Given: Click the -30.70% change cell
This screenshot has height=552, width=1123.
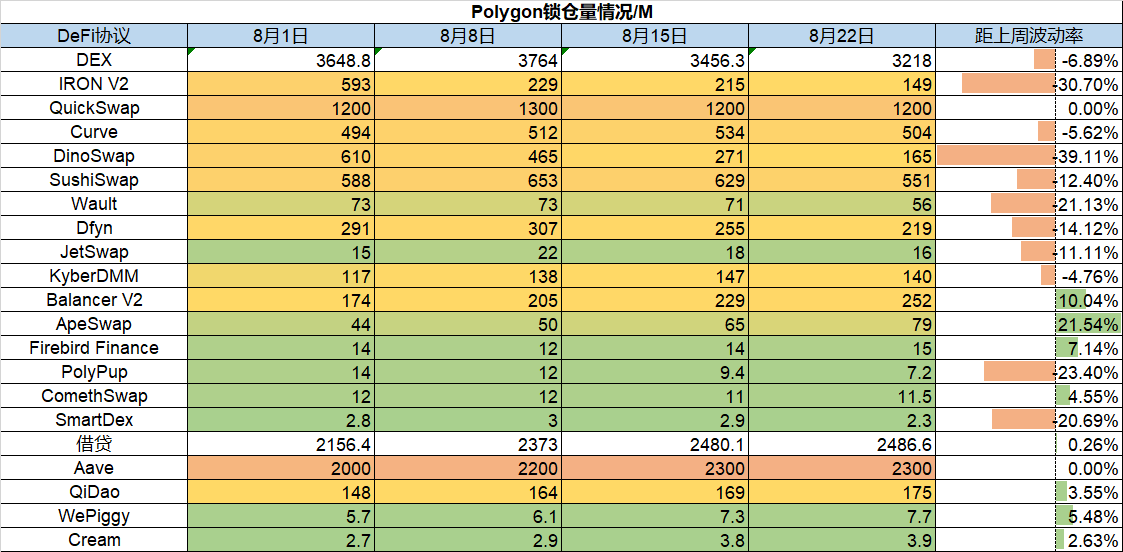Looking at the screenshot, I should tap(1029, 84).
